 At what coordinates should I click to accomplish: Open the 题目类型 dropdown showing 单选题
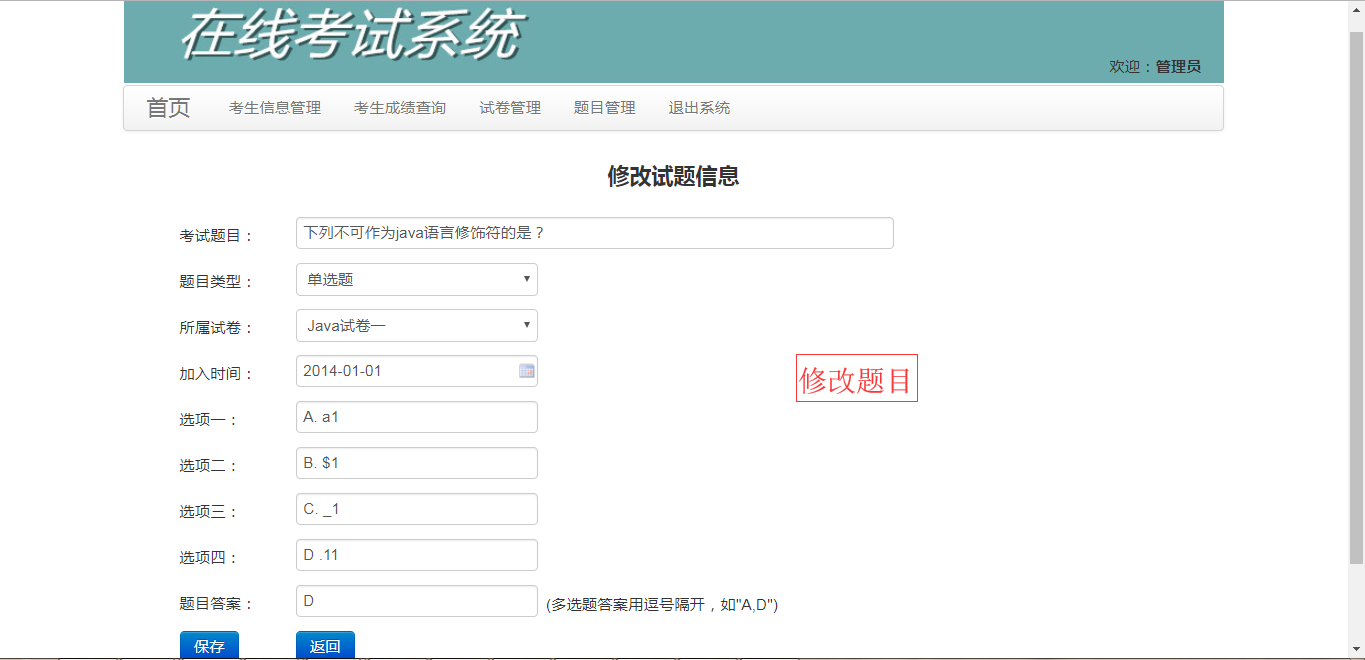pyautogui.click(x=417, y=279)
